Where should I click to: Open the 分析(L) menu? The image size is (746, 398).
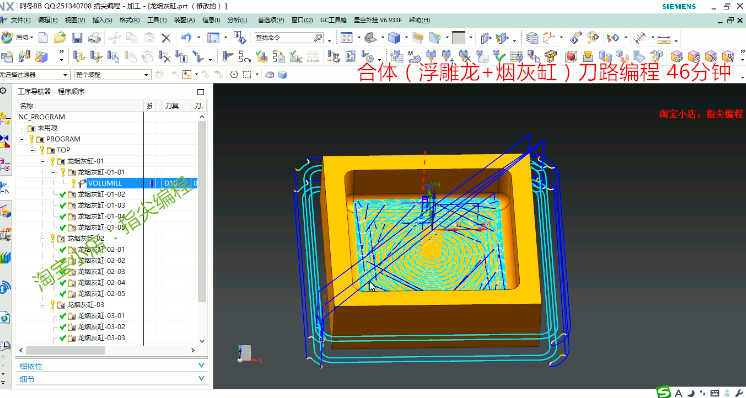pos(237,20)
